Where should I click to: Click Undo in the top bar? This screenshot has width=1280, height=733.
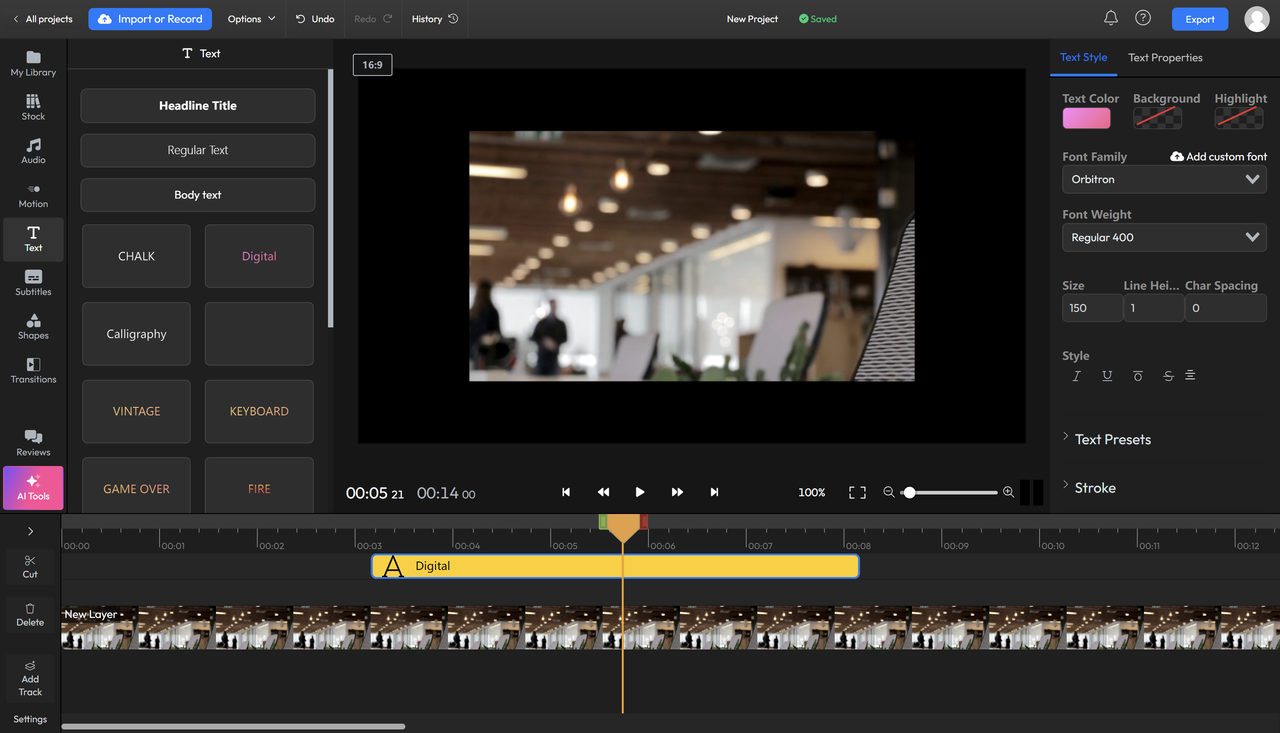coord(315,19)
